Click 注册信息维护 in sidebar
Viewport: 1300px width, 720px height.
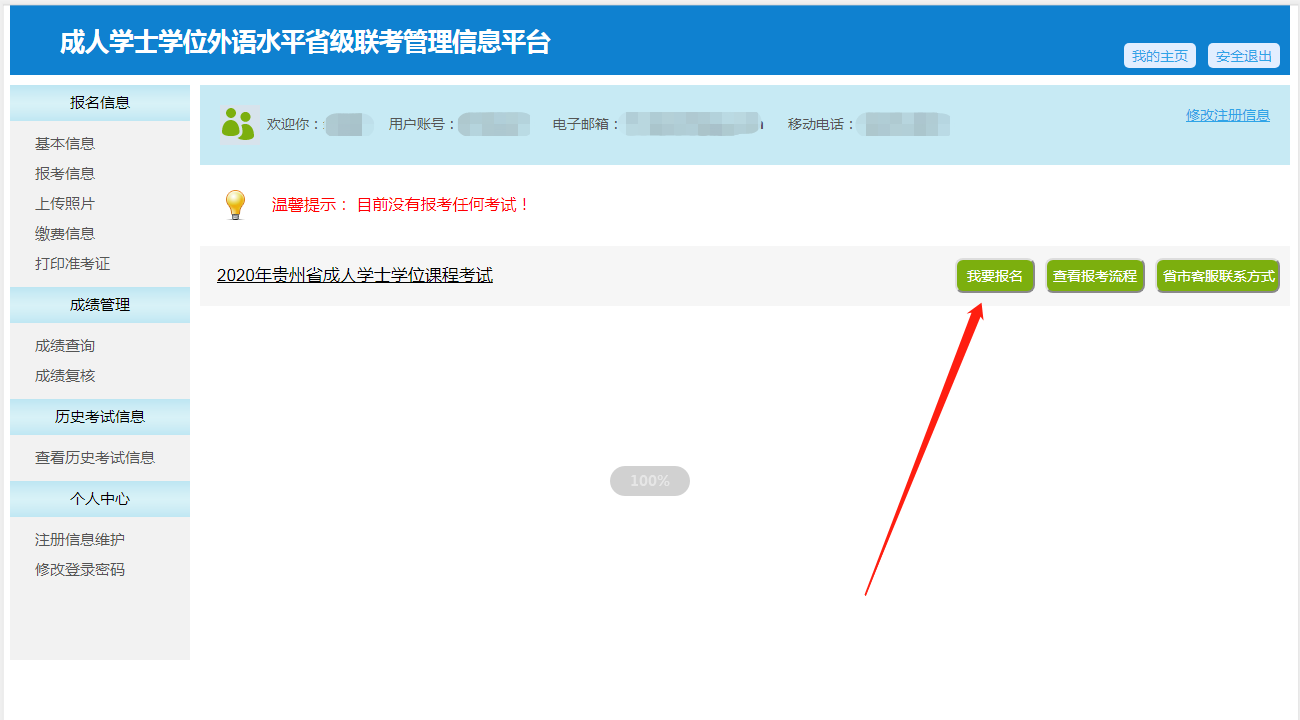point(80,540)
